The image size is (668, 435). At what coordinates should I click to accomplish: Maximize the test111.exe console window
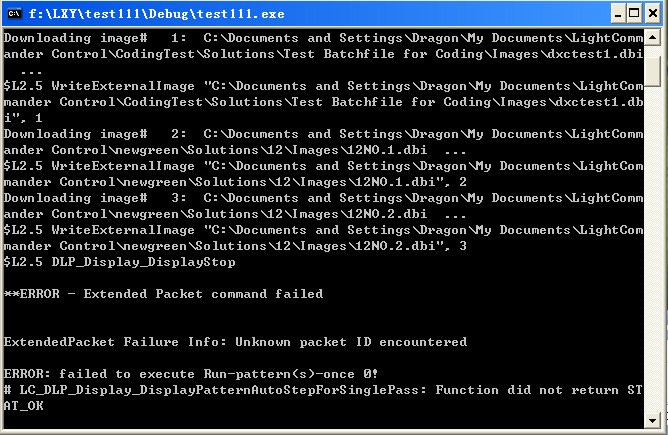[x=634, y=14]
